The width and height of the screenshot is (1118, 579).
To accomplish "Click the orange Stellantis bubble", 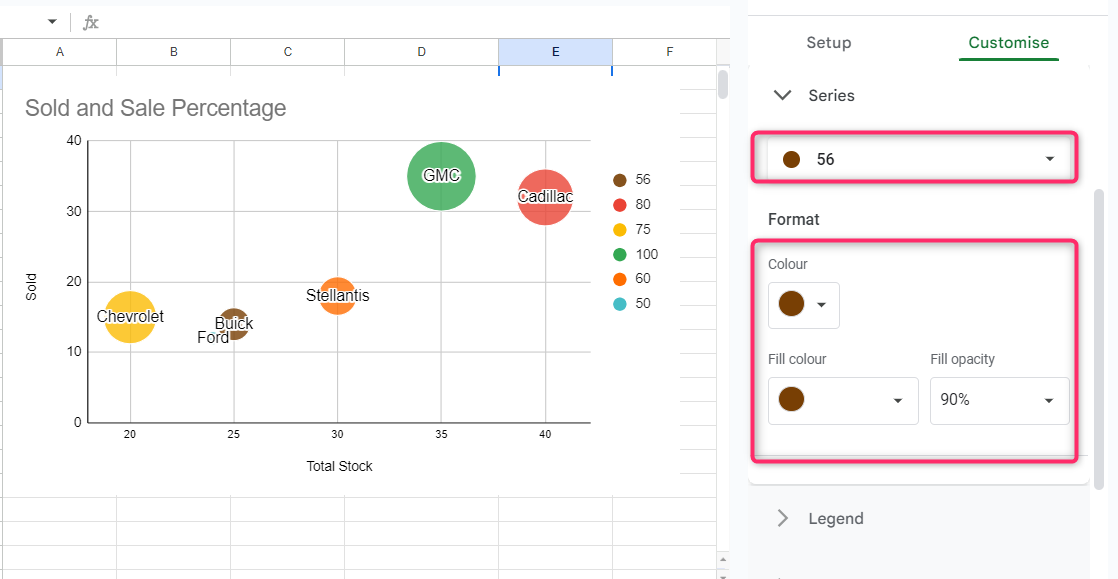I will (x=338, y=295).
